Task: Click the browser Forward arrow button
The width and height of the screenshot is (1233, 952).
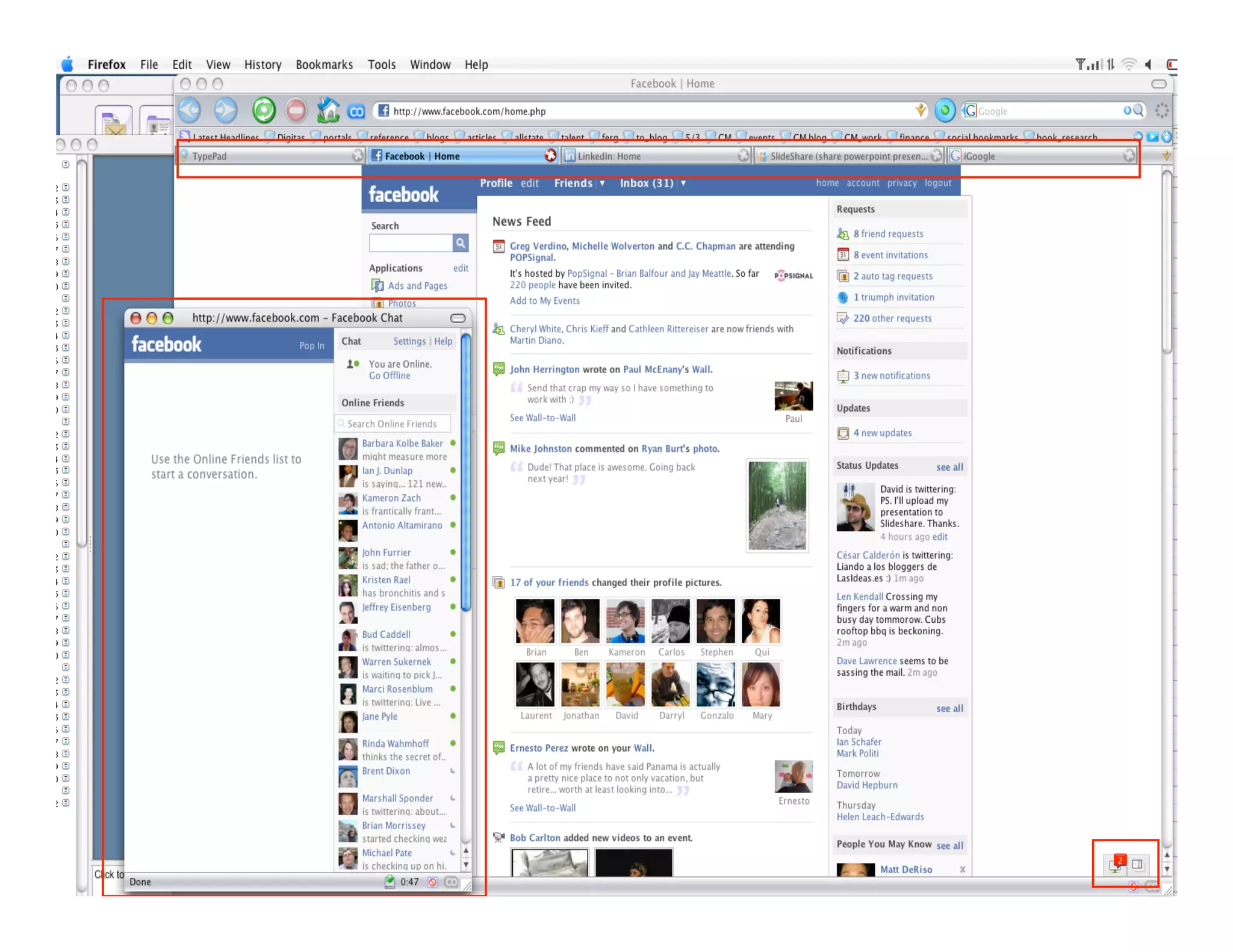Action: pyautogui.click(x=226, y=110)
